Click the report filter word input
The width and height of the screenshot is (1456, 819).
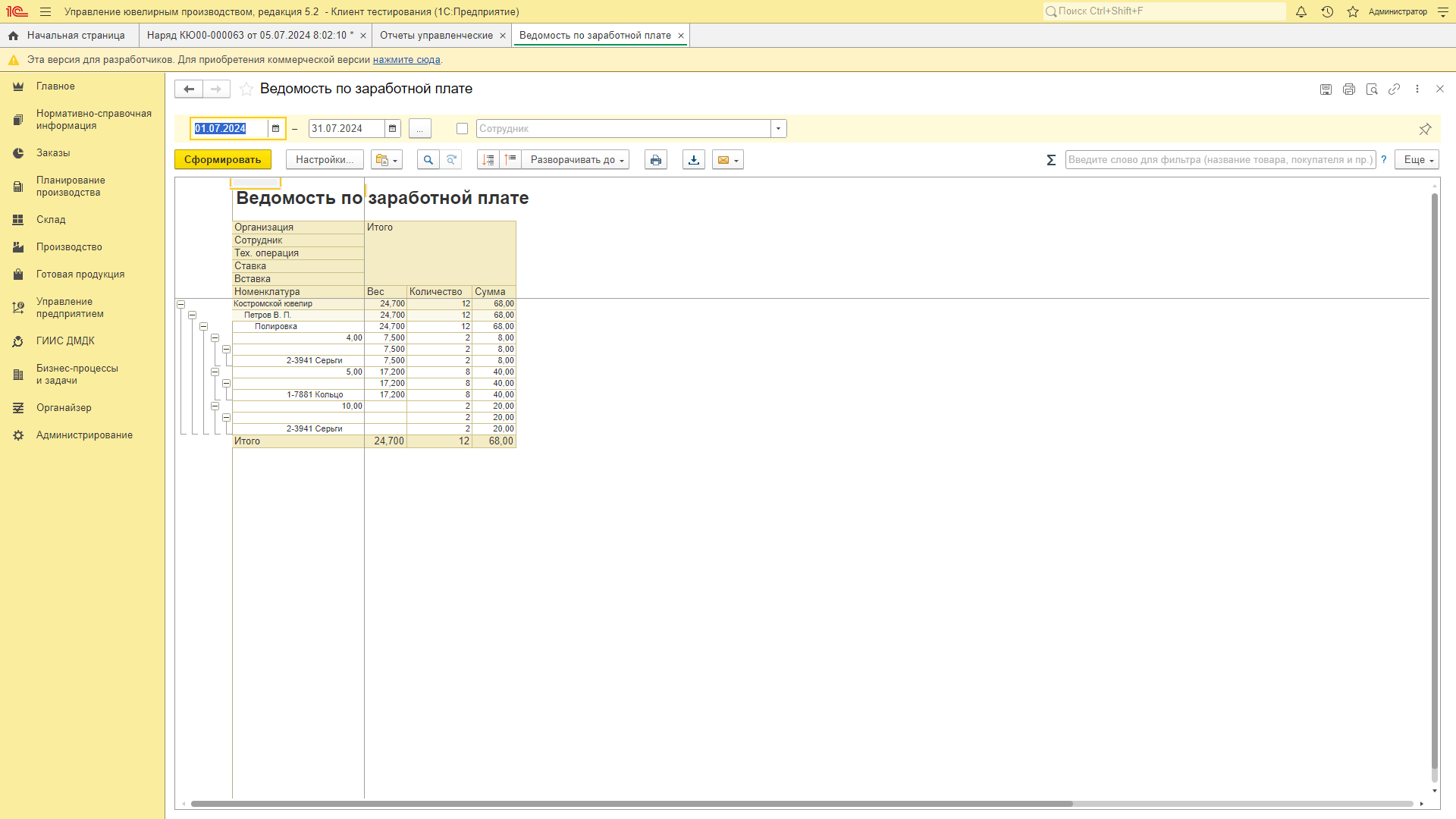[1220, 160]
